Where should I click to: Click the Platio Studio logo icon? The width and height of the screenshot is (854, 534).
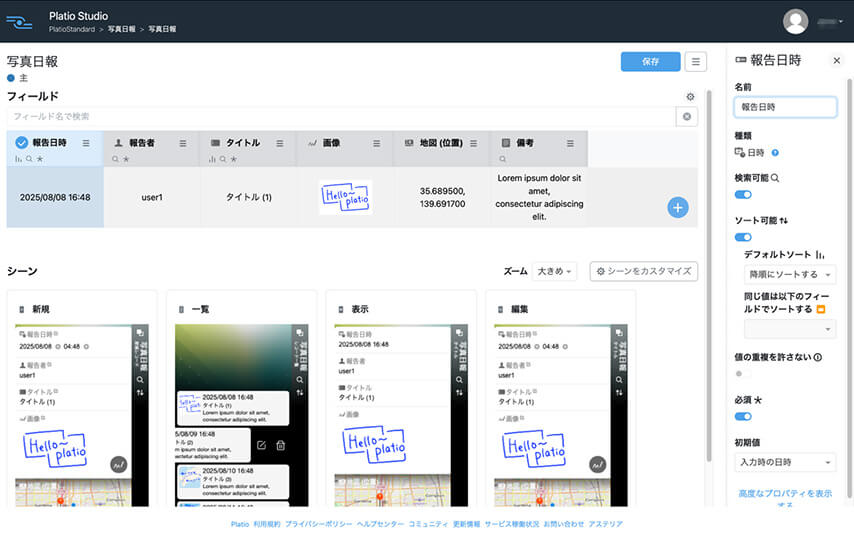click(19, 21)
